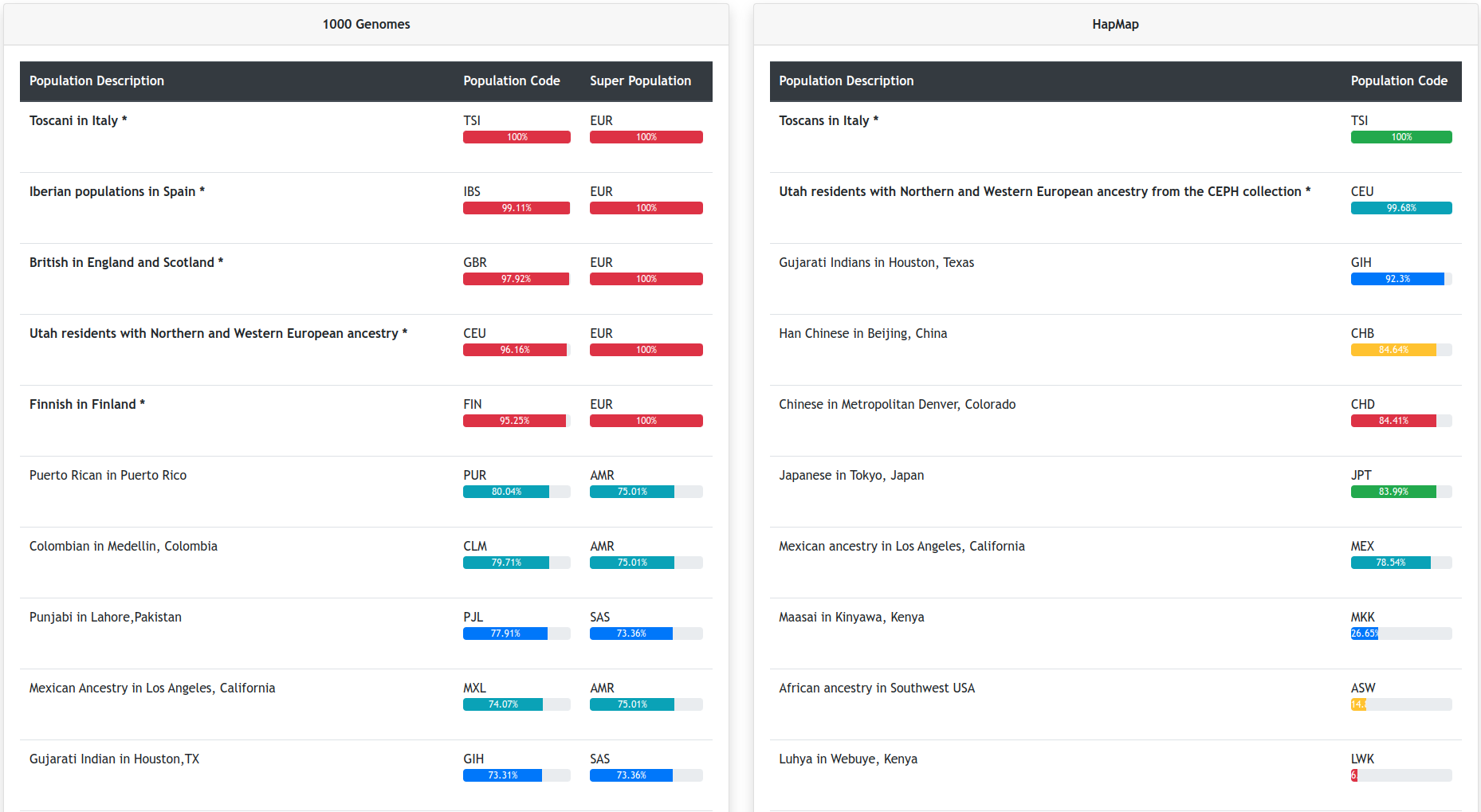Click the 1000 Genomes Population Description header
Viewport: 1481px width, 812px height.
point(96,81)
